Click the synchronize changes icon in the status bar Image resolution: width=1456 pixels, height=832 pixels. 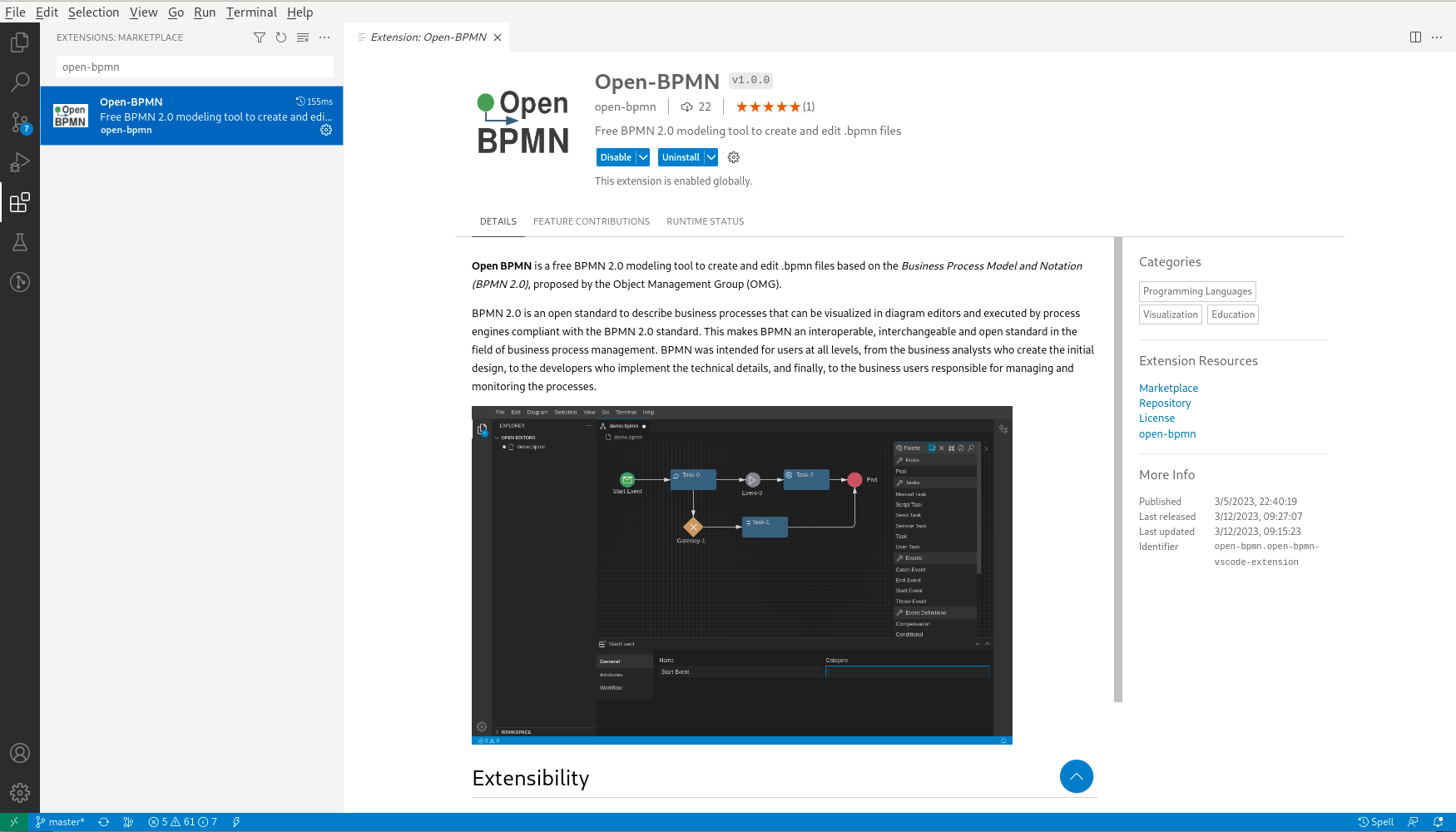click(x=104, y=822)
